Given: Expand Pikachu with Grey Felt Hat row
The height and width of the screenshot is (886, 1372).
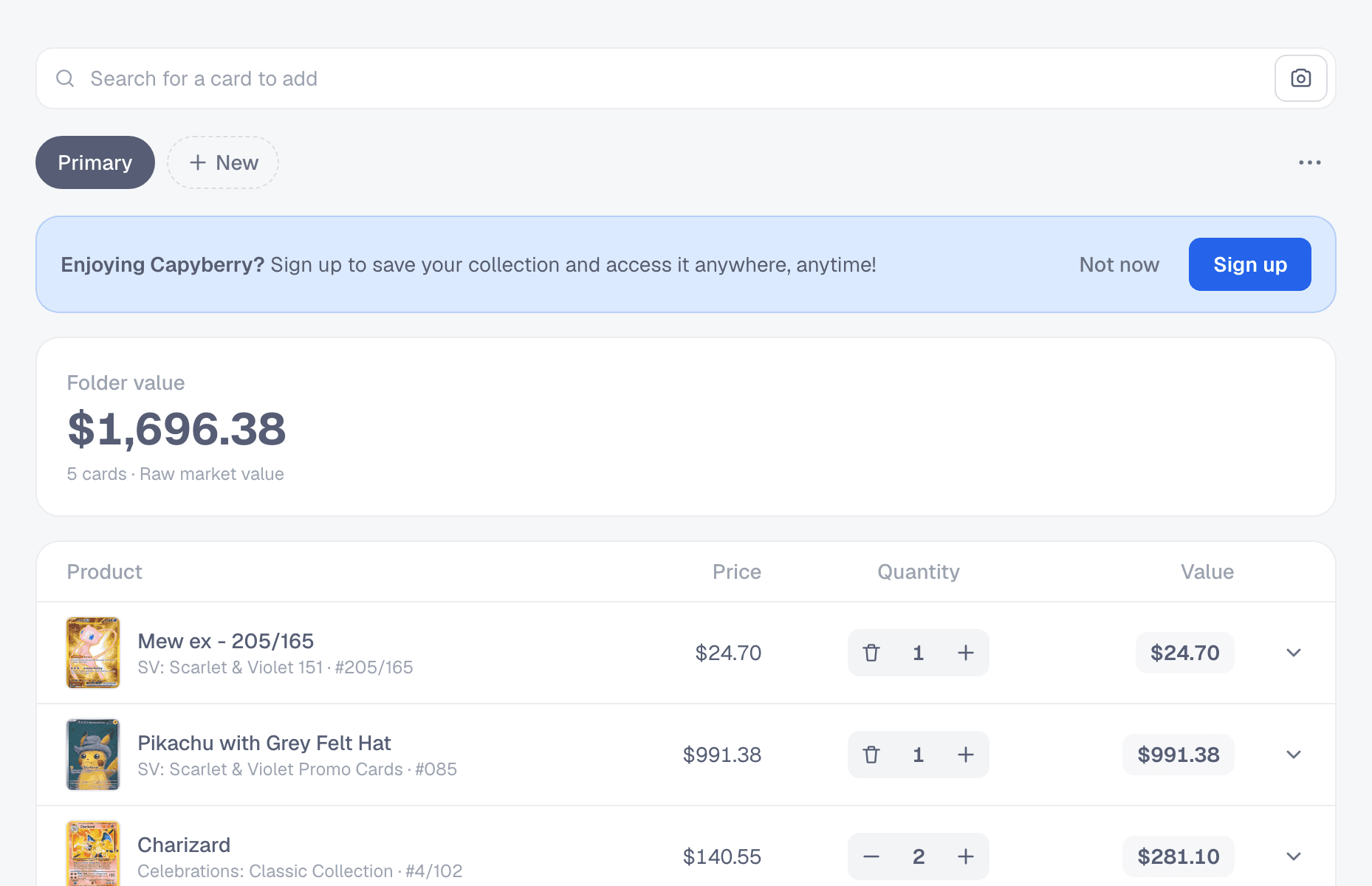Looking at the screenshot, I should point(1293,755).
